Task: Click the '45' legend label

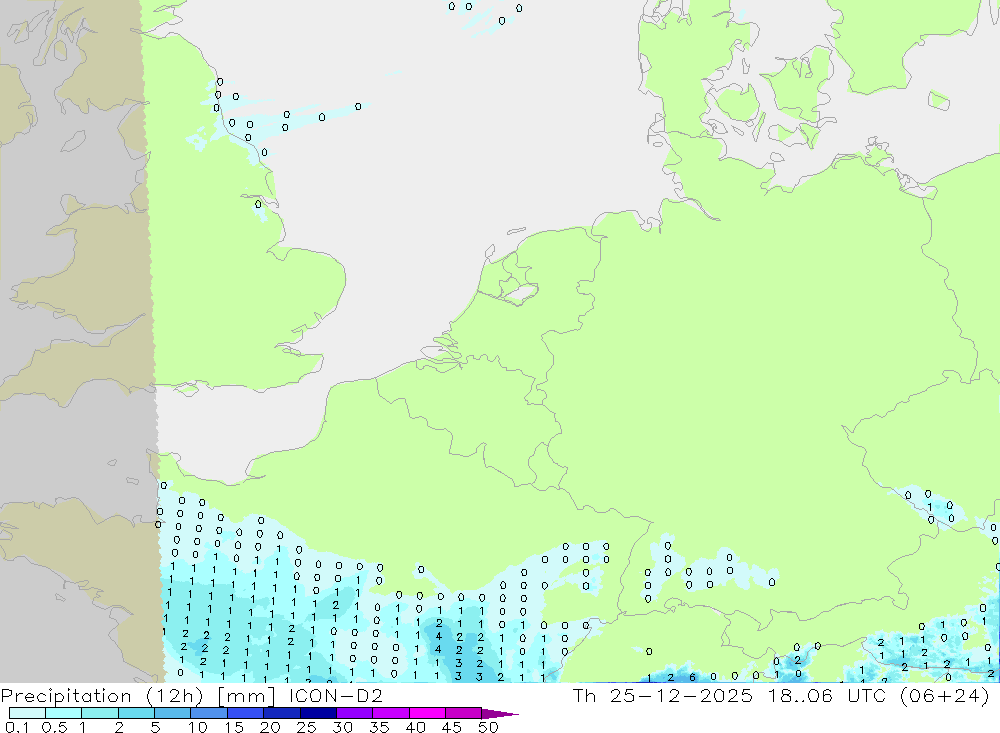Action: pyautogui.click(x=452, y=727)
